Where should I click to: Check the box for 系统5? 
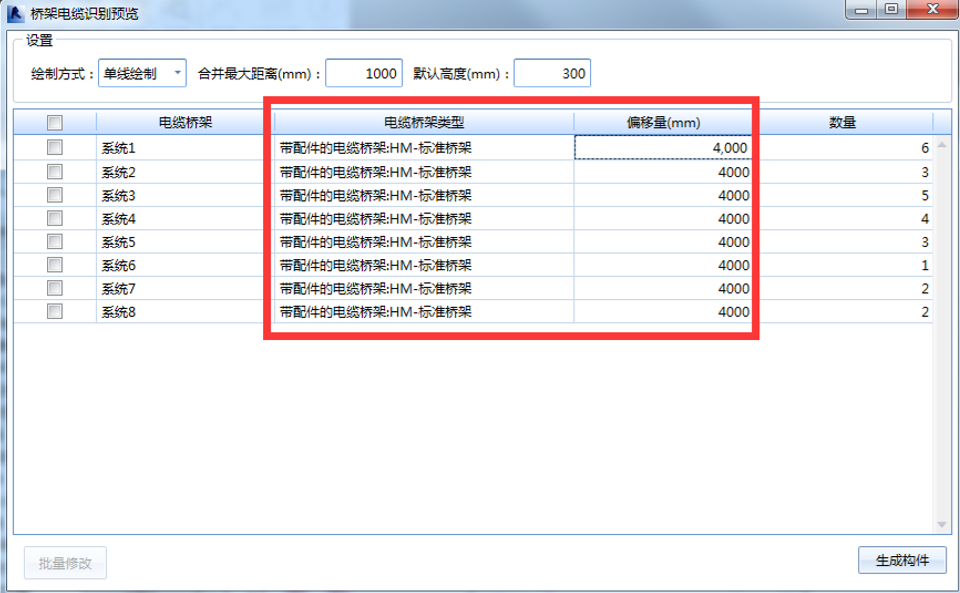pyautogui.click(x=54, y=241)
